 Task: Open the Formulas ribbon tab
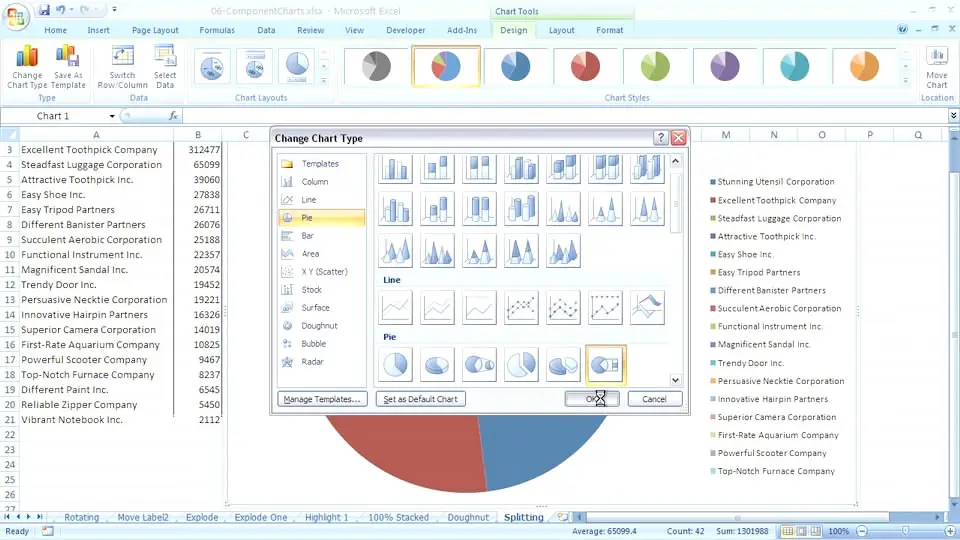(217, 30)
